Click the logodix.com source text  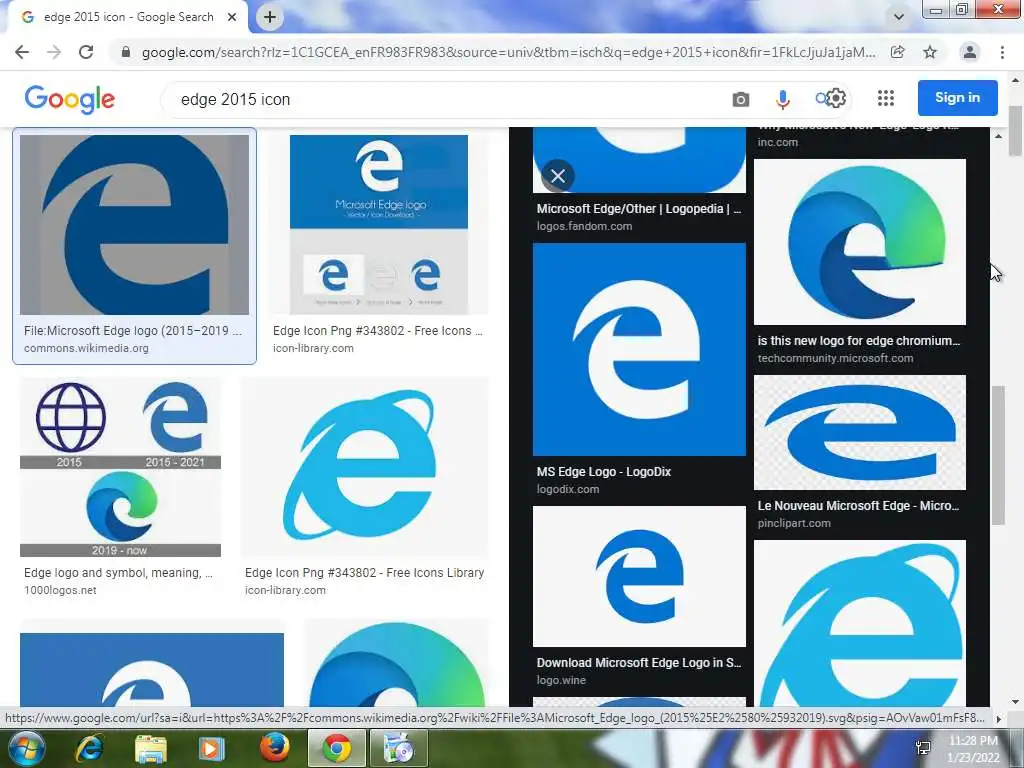coord(568,489)
